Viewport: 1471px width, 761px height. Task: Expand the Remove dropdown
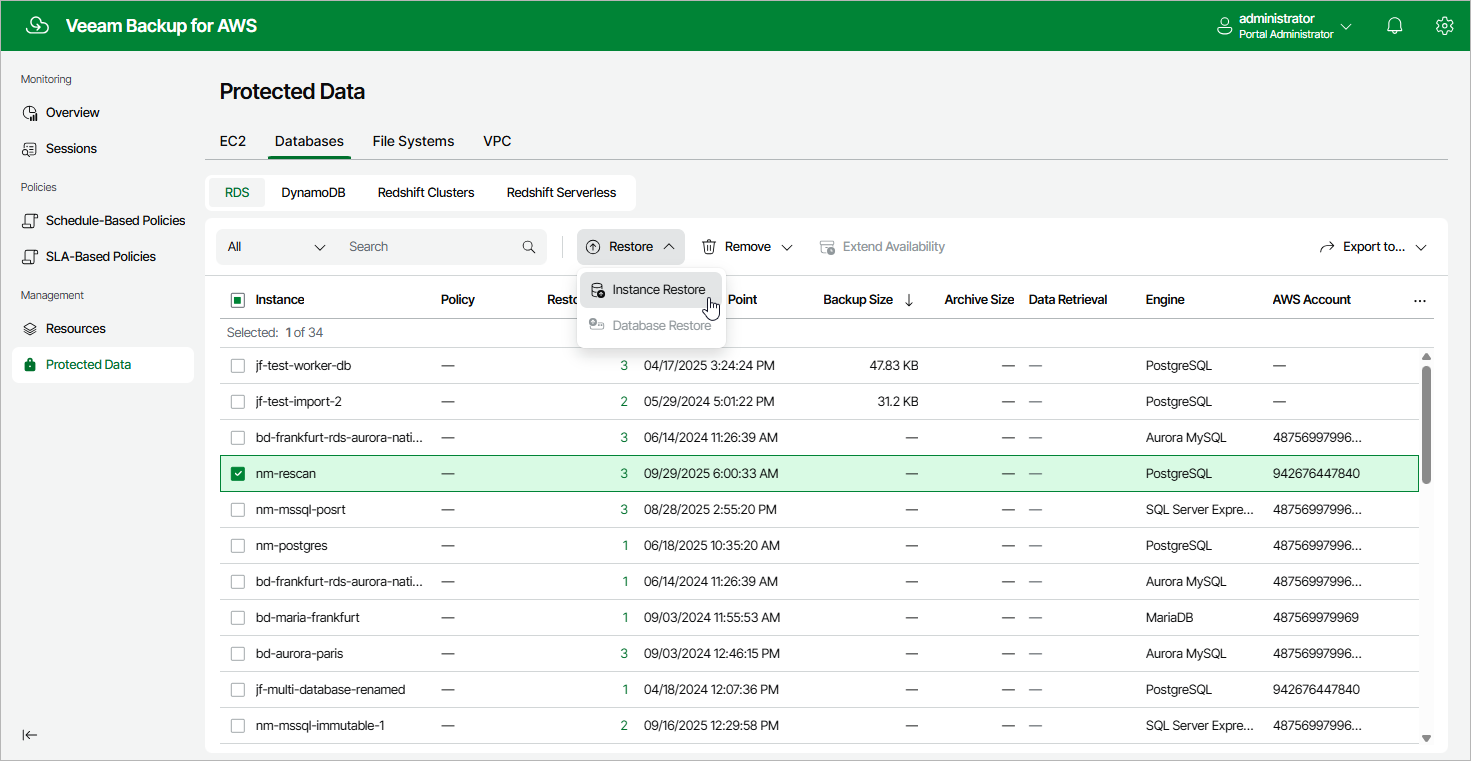coord(786,247)
